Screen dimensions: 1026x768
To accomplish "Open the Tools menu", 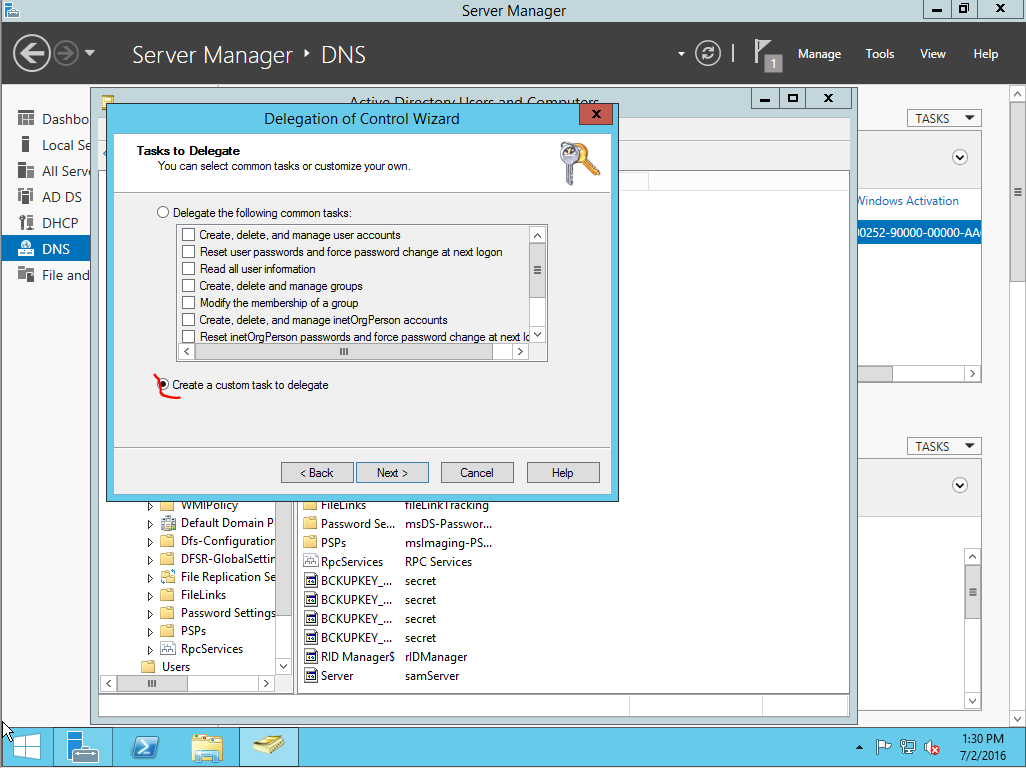I will click(x=879, y=54).
